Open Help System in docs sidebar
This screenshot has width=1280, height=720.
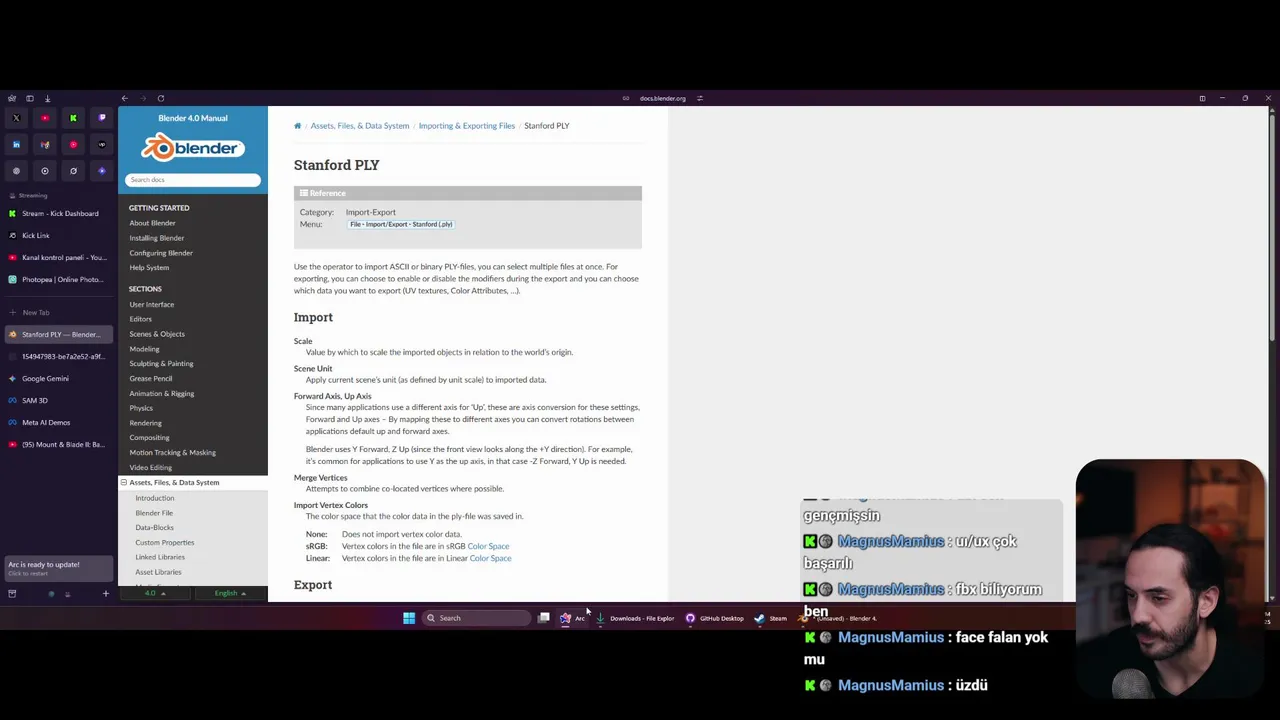point(149,268)
